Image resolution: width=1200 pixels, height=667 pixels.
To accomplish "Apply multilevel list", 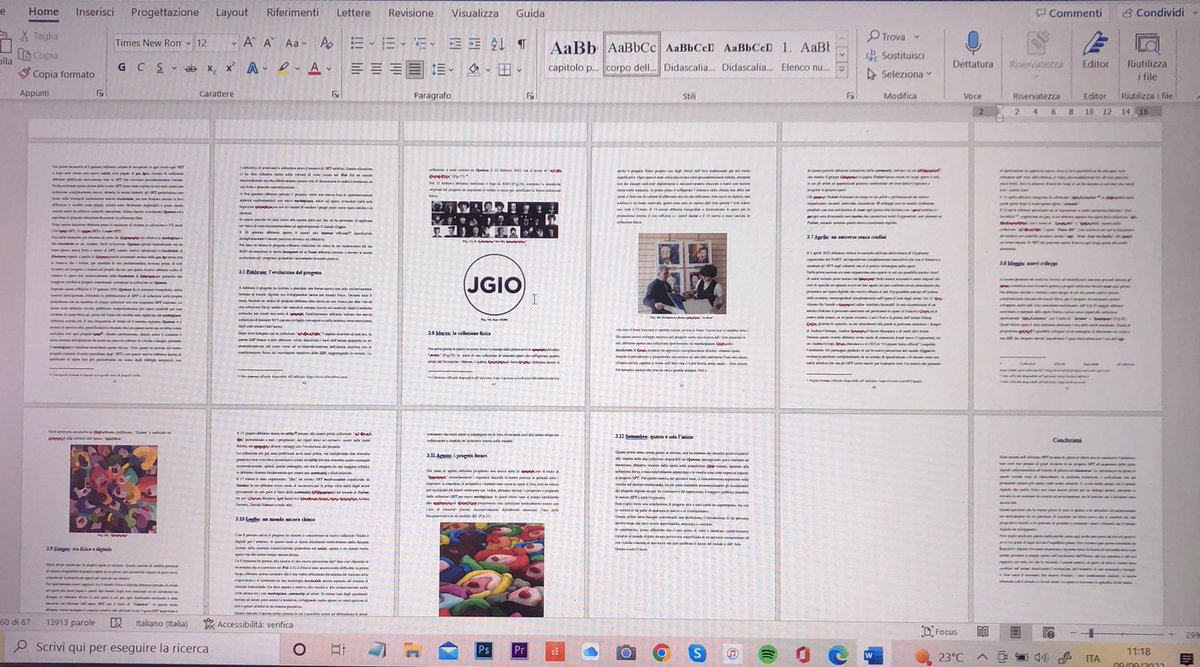I will (419, 44).
